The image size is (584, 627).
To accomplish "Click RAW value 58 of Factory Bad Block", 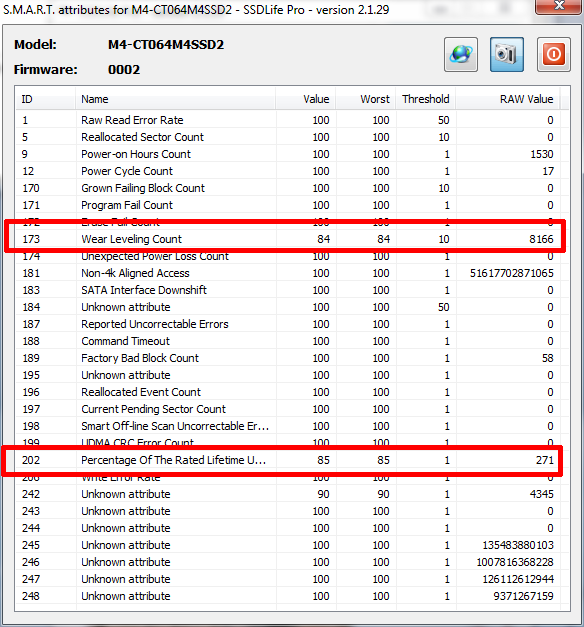I will click(x=548, y=358).
